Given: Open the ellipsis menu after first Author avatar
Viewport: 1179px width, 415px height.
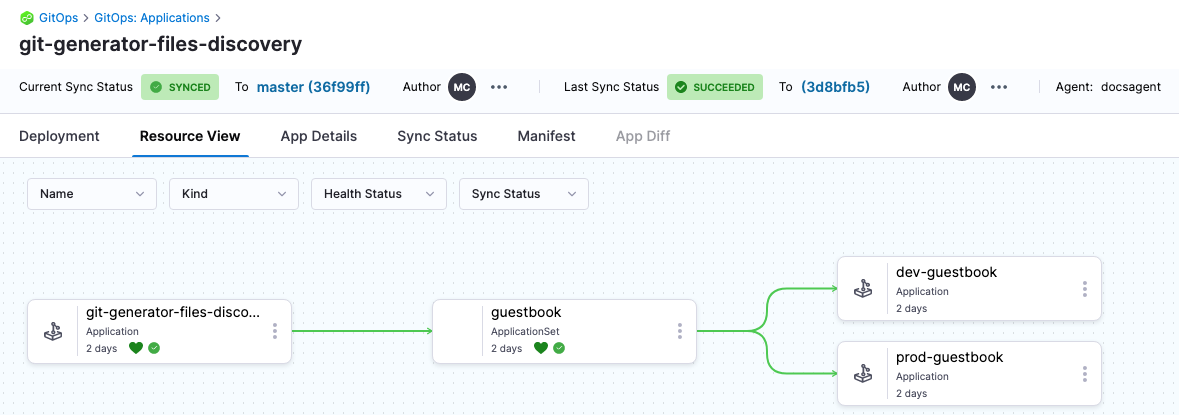Looking at the screenshot, I should tap(499, 87).
